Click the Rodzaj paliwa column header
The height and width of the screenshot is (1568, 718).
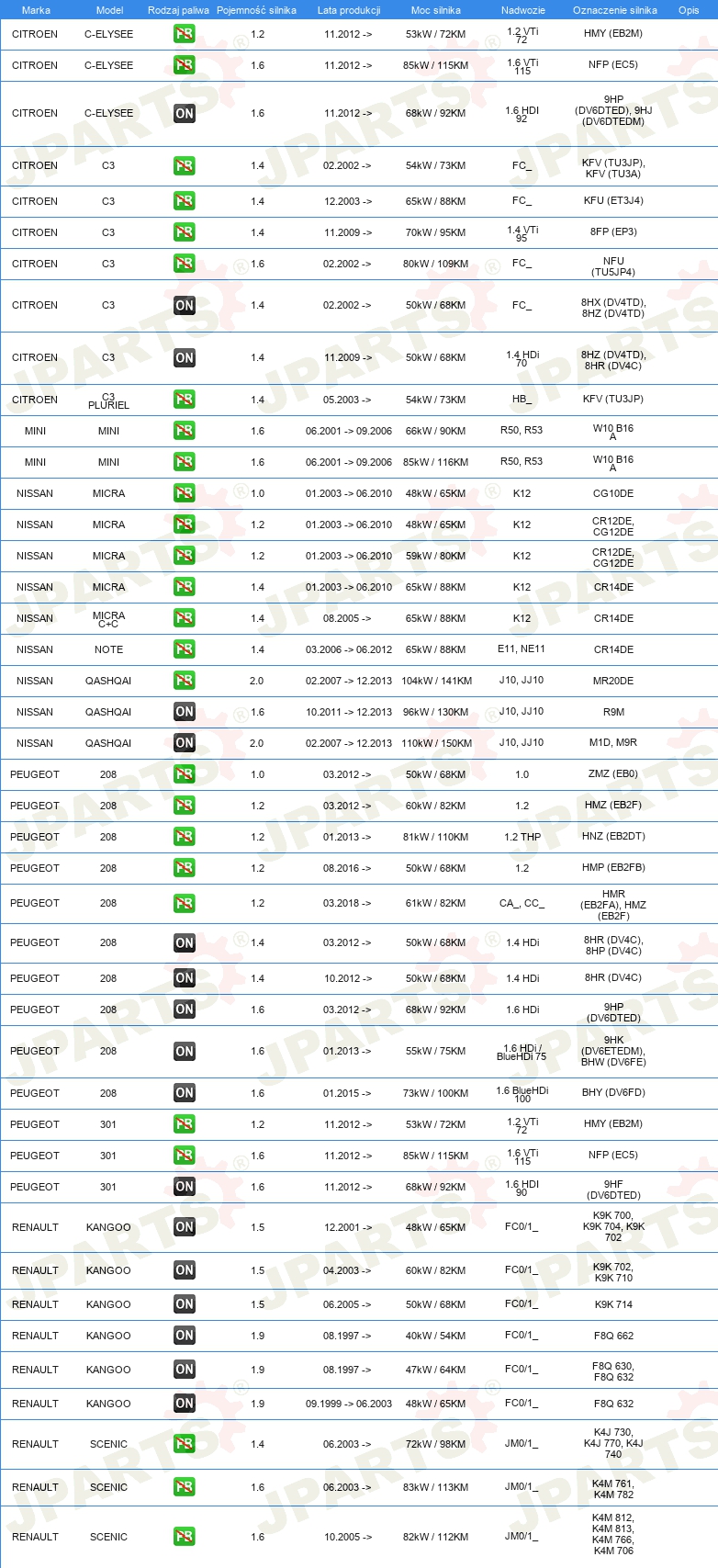tap(178, 10)
